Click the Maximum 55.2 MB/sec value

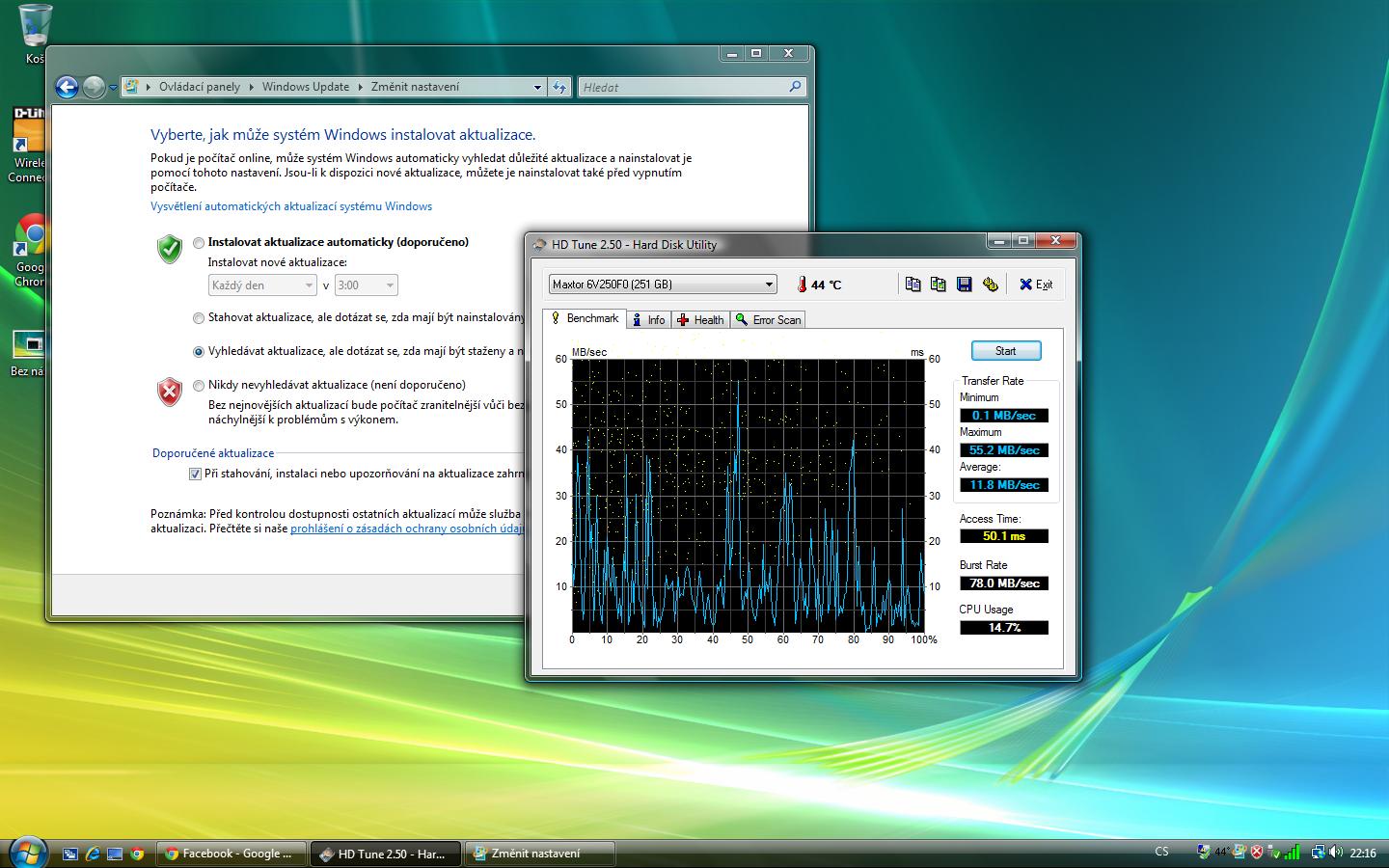point(1004,450)
